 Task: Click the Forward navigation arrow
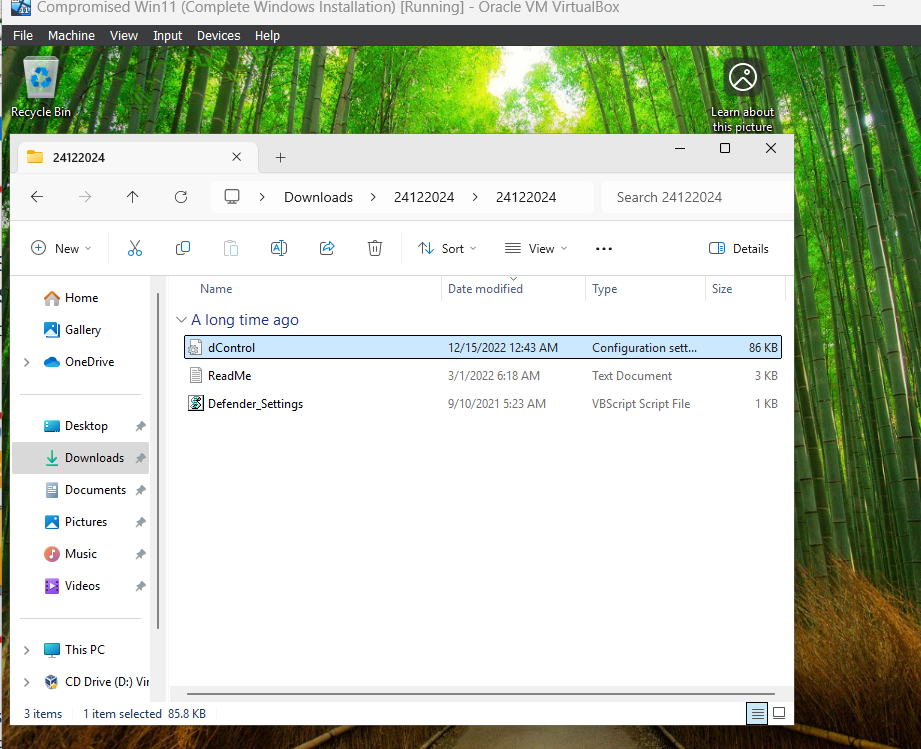(85, 197)
